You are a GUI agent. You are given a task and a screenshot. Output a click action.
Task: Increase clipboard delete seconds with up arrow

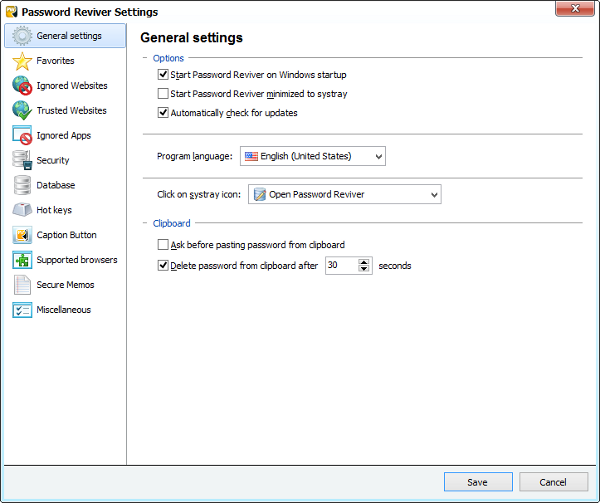[364, 262]
